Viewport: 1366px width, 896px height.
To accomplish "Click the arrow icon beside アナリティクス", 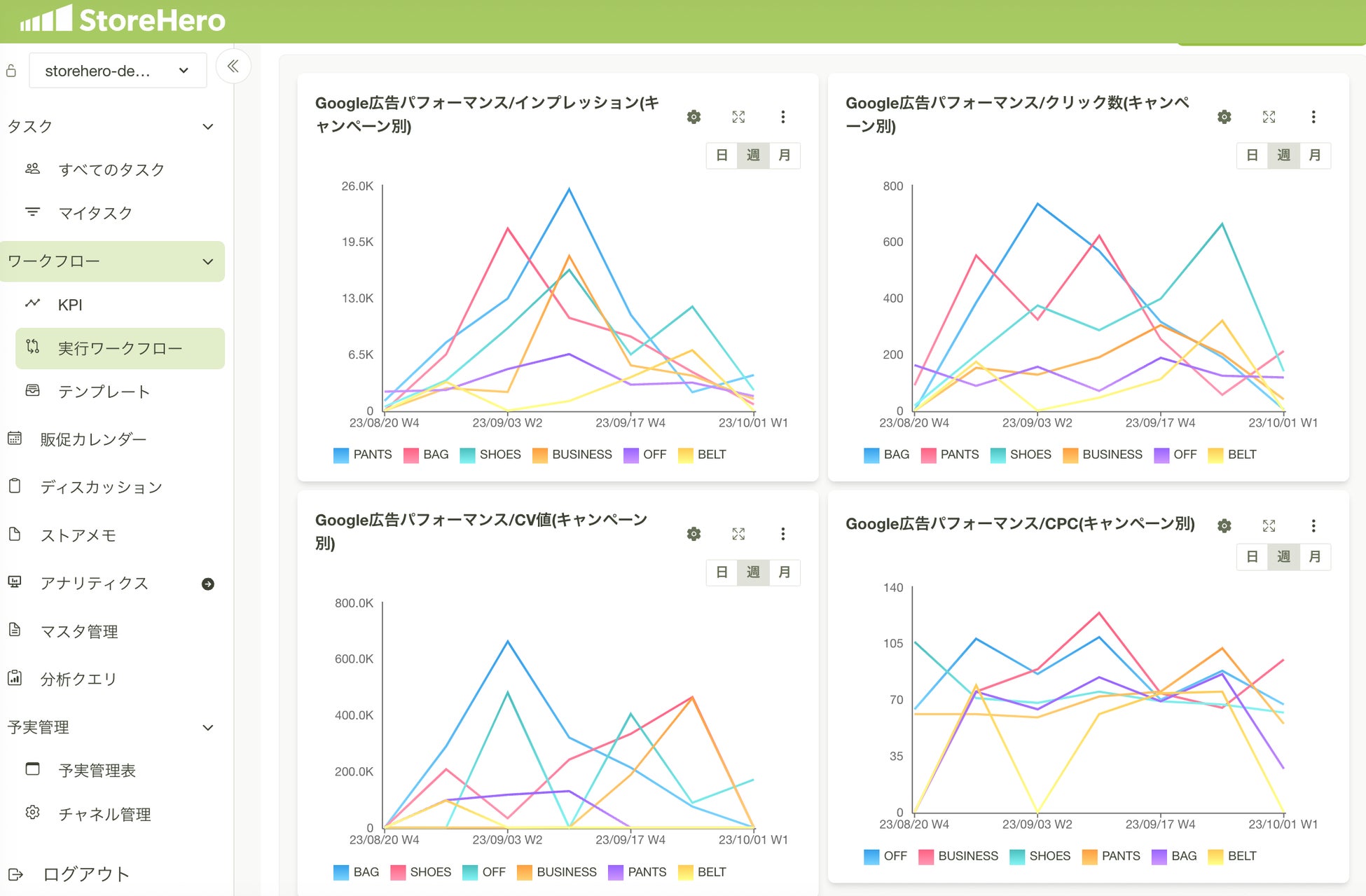I will pyautogui.click(x=208, y=584).
